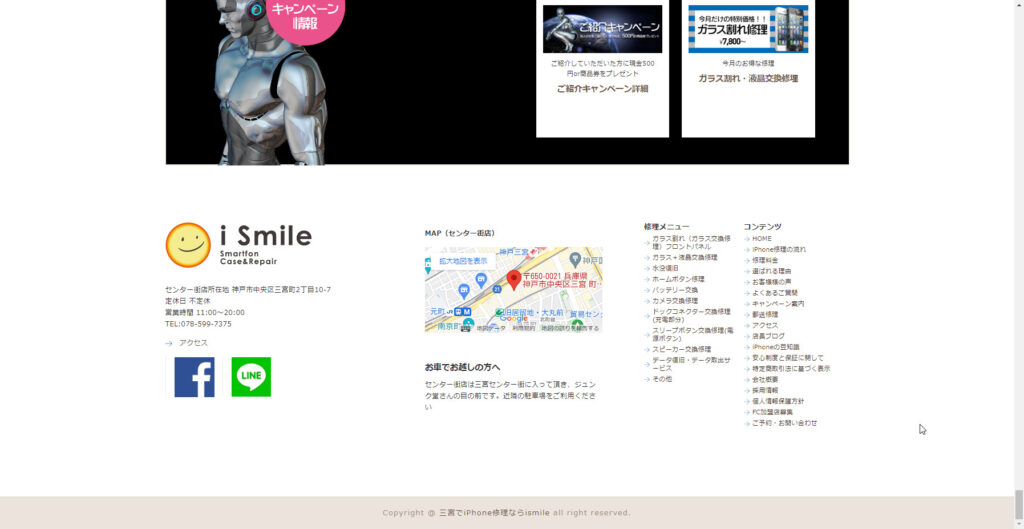Click the Google logo on the map

click(513, 319)
